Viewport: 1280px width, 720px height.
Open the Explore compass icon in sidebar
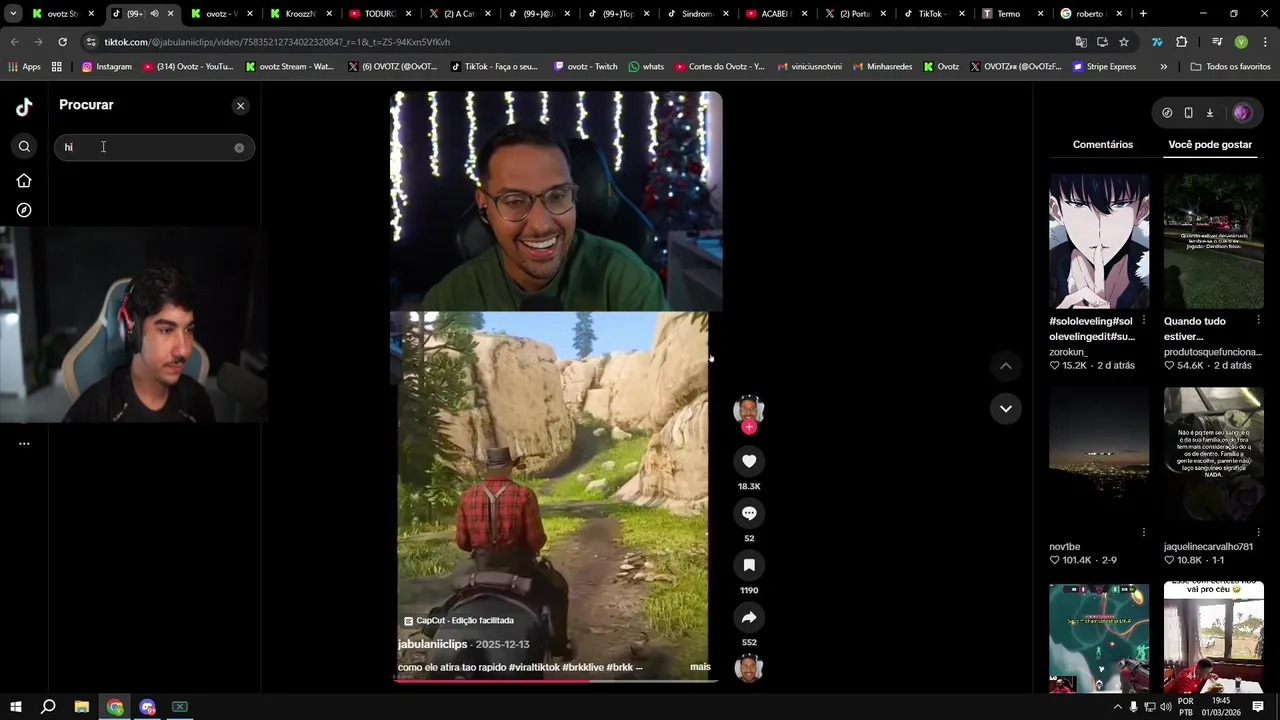coord(24,211)
